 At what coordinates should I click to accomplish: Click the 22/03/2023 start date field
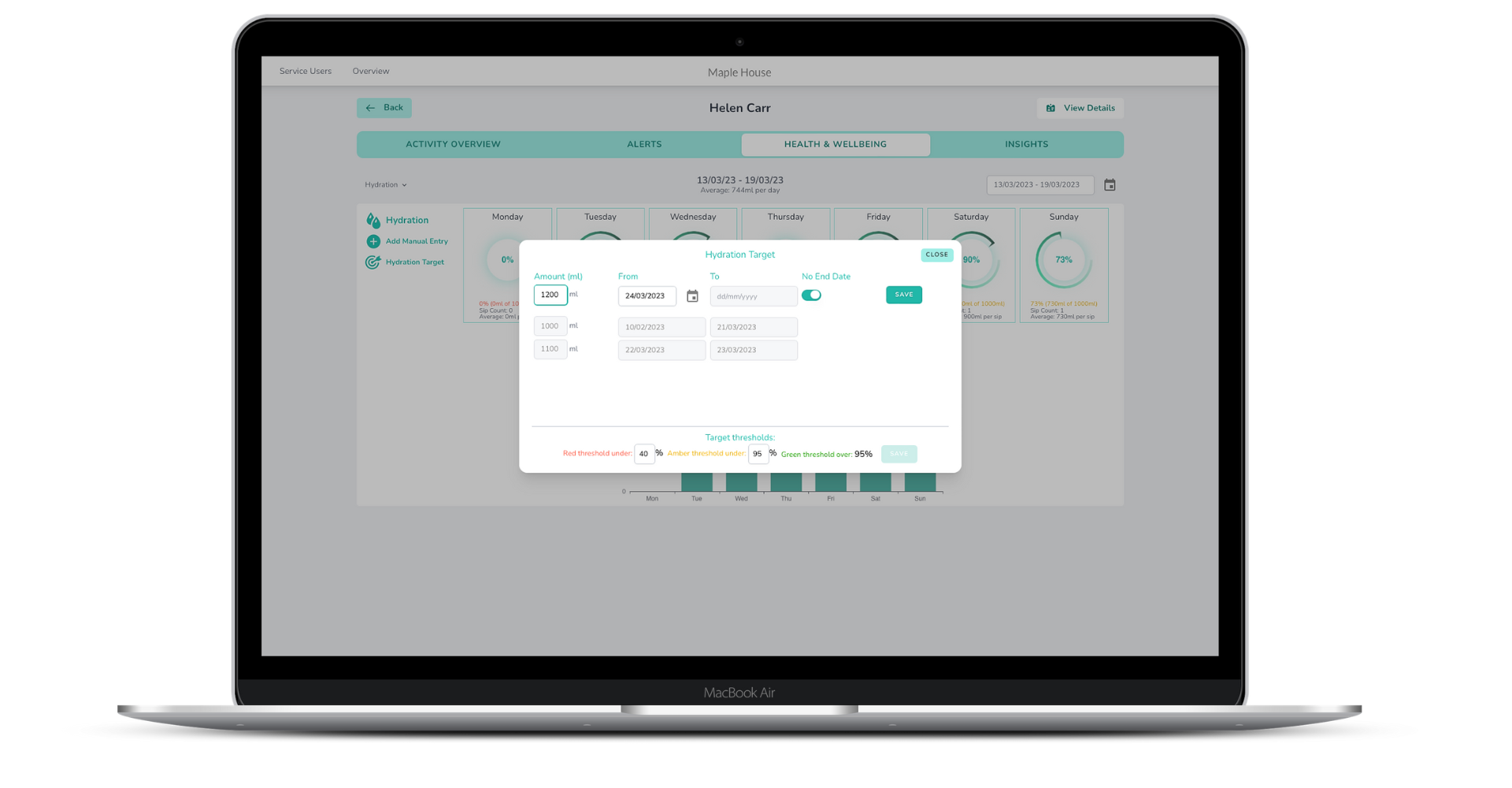coord(661,350)
